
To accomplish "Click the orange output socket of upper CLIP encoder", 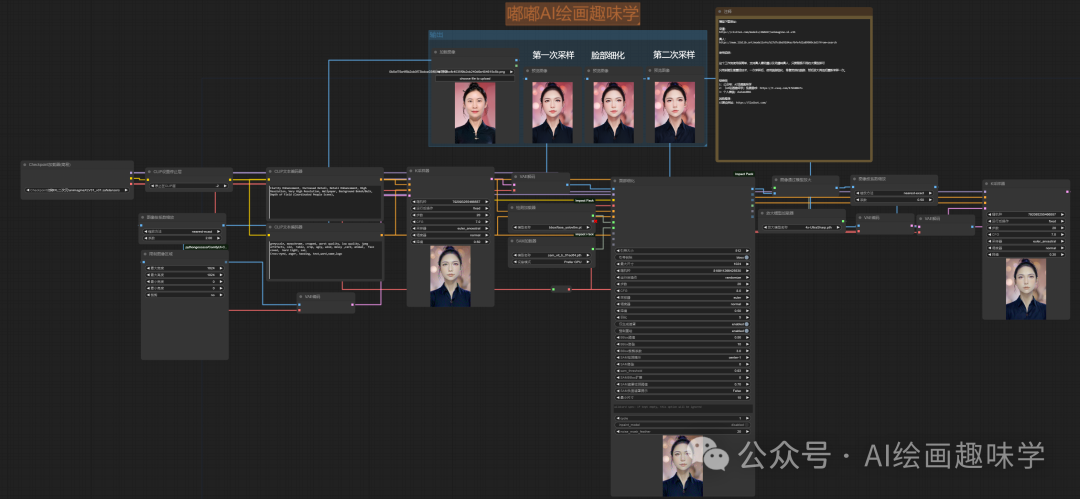I will click(382, 179).
